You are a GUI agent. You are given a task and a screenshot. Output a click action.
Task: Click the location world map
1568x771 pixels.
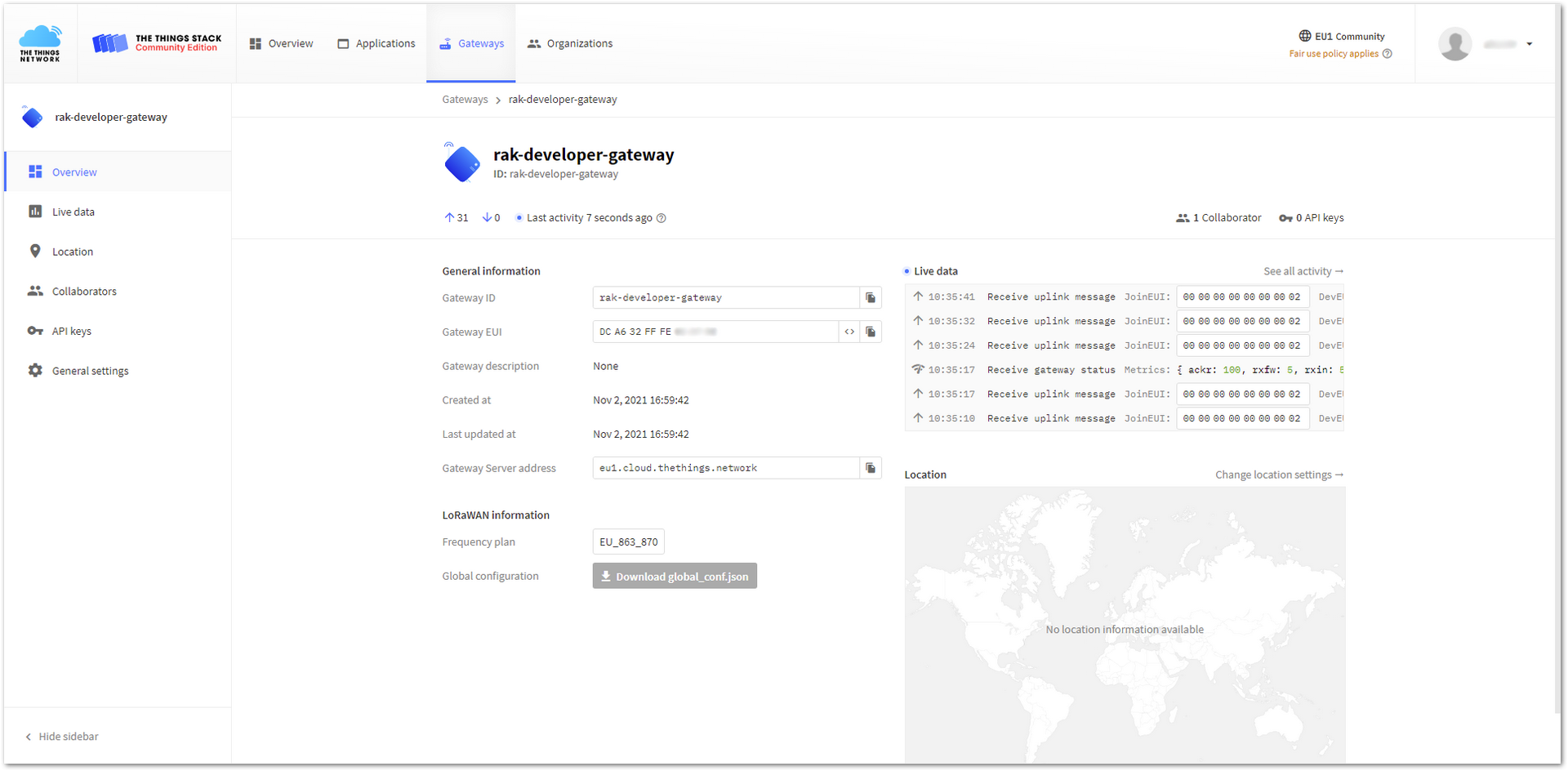1125,626
